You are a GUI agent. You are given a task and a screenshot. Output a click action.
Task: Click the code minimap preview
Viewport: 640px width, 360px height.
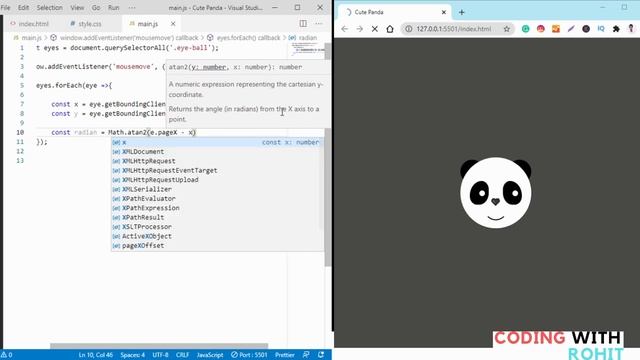coord(307,50)
